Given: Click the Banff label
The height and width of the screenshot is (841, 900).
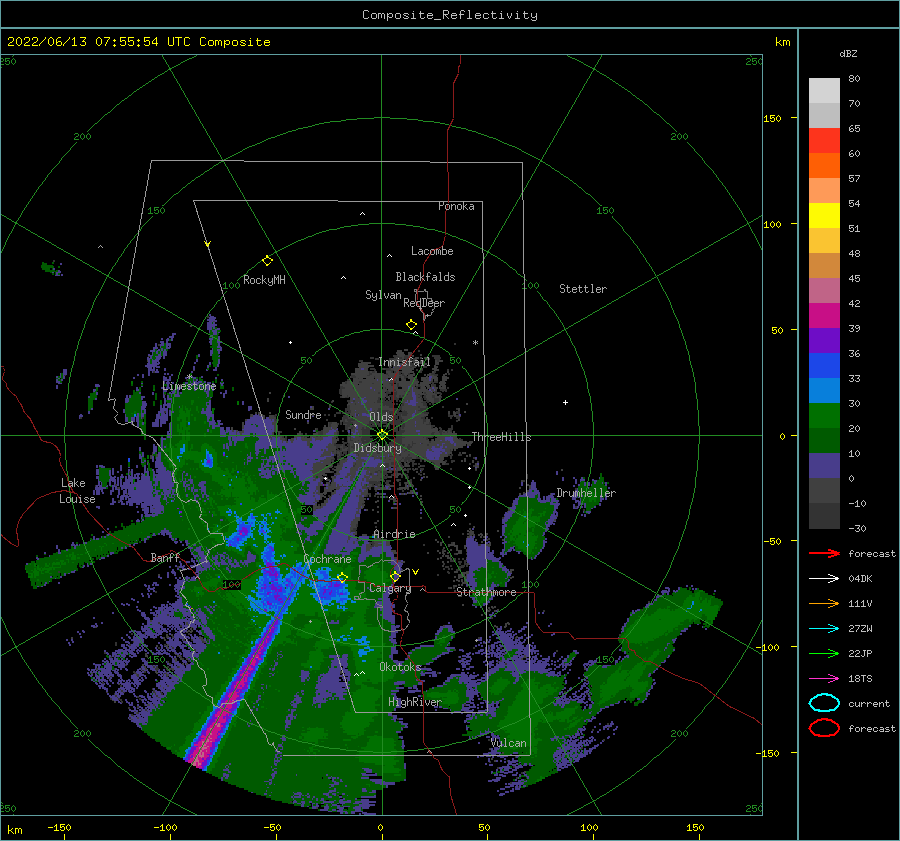Looking at the screenshot, I should pyautogui.click(x=165, y=557).
